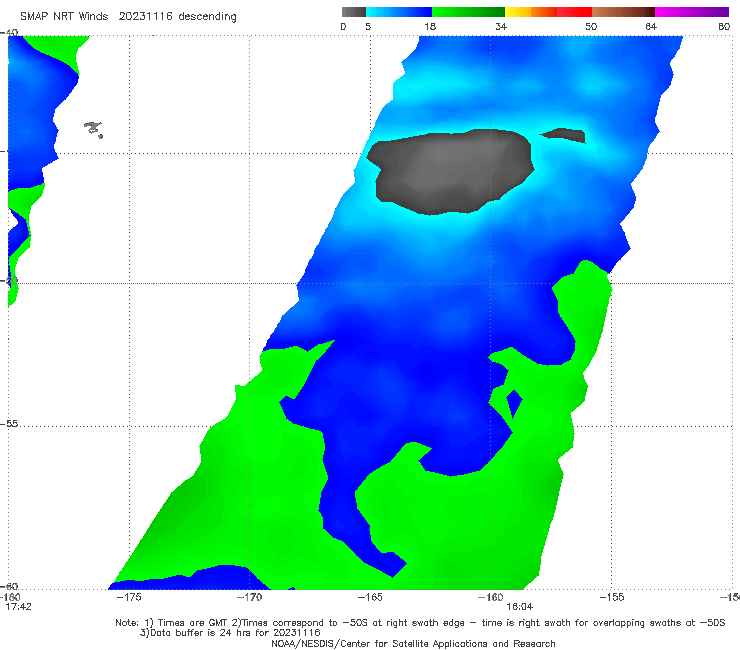Click the longitude label '-155'

(611, 597)
